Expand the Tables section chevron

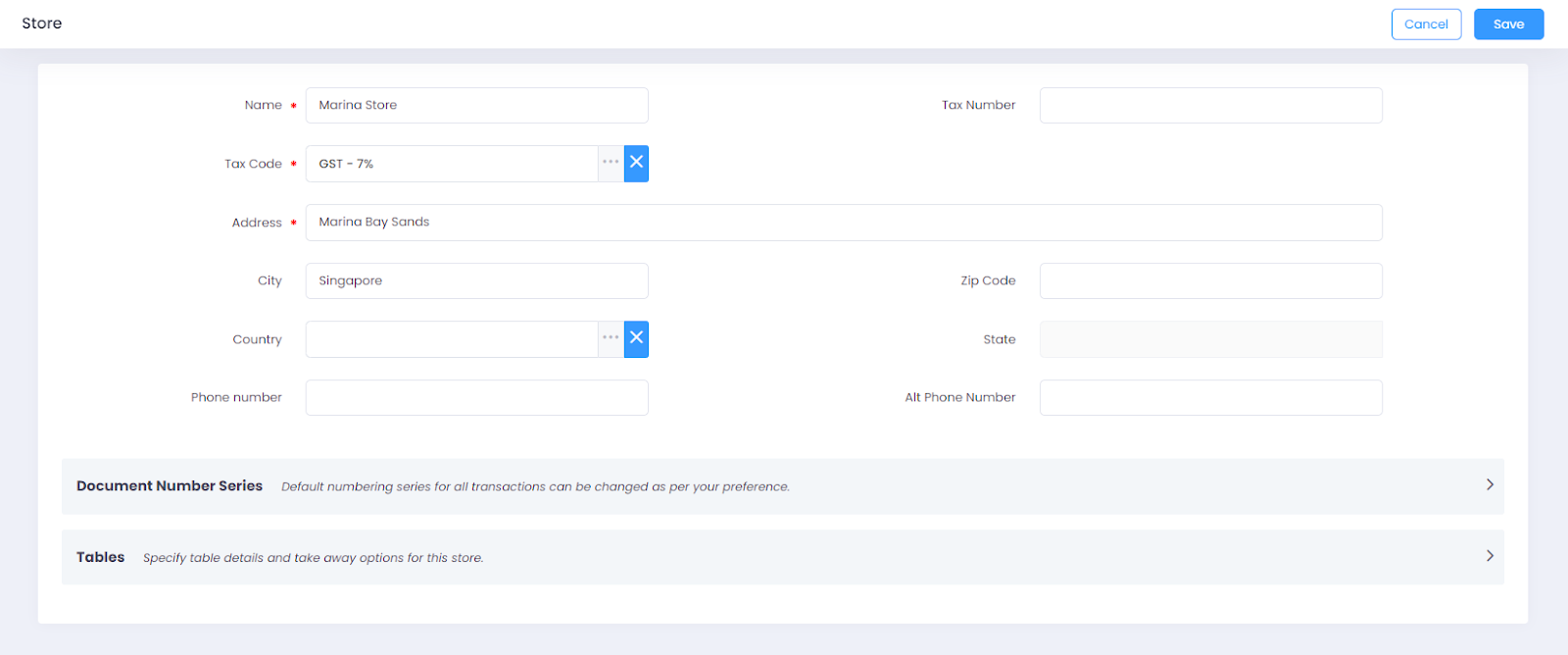point(1489,556)
